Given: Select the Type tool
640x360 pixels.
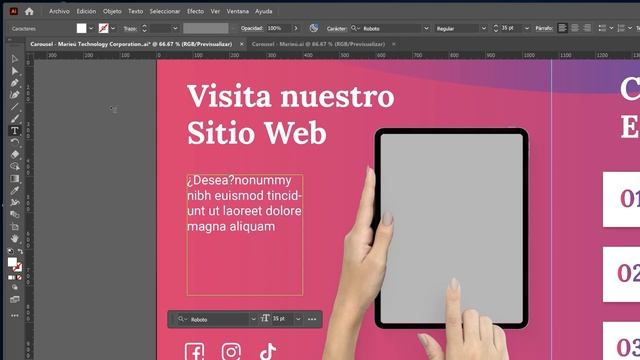Looking at the screenshot, I should click(x=14, y=131).
